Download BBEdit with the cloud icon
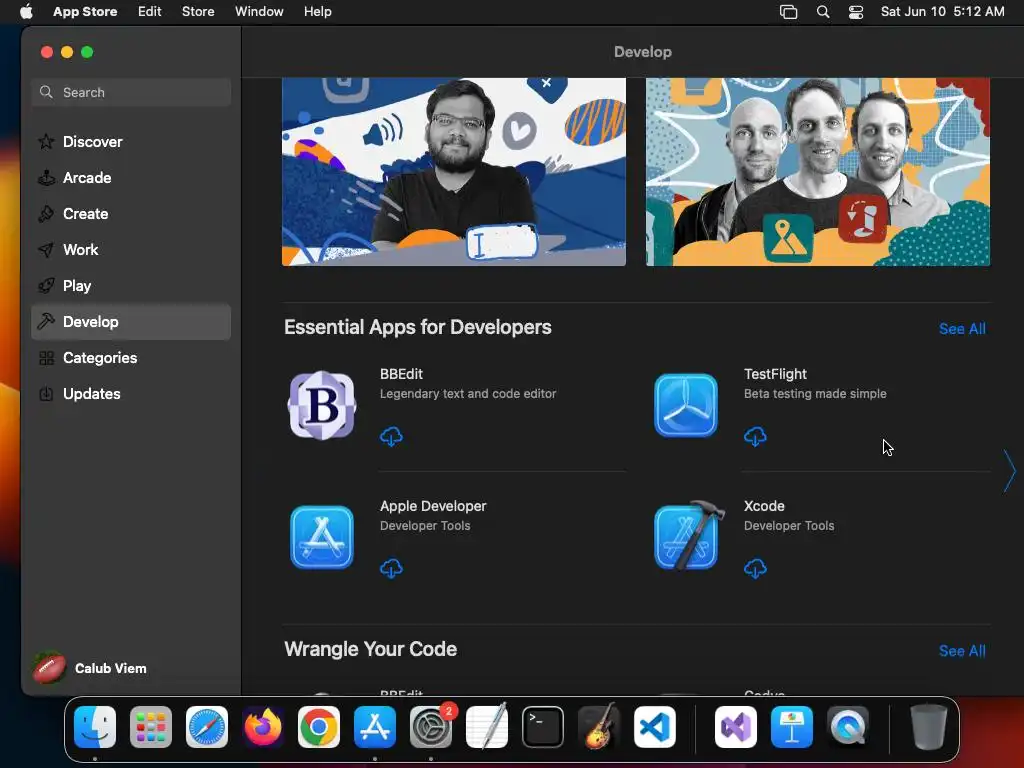Screen dimensions: 1024x768 (391, 436)
